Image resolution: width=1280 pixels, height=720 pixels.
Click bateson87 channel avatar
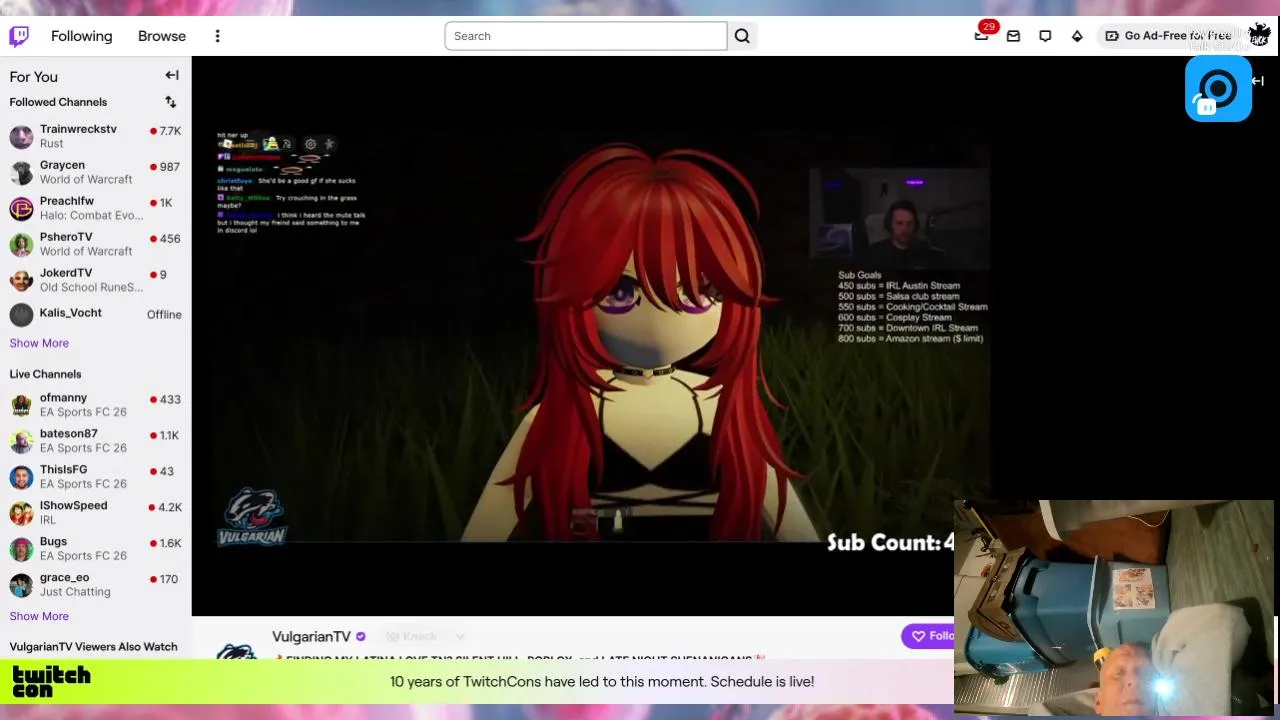pos(21,441)
